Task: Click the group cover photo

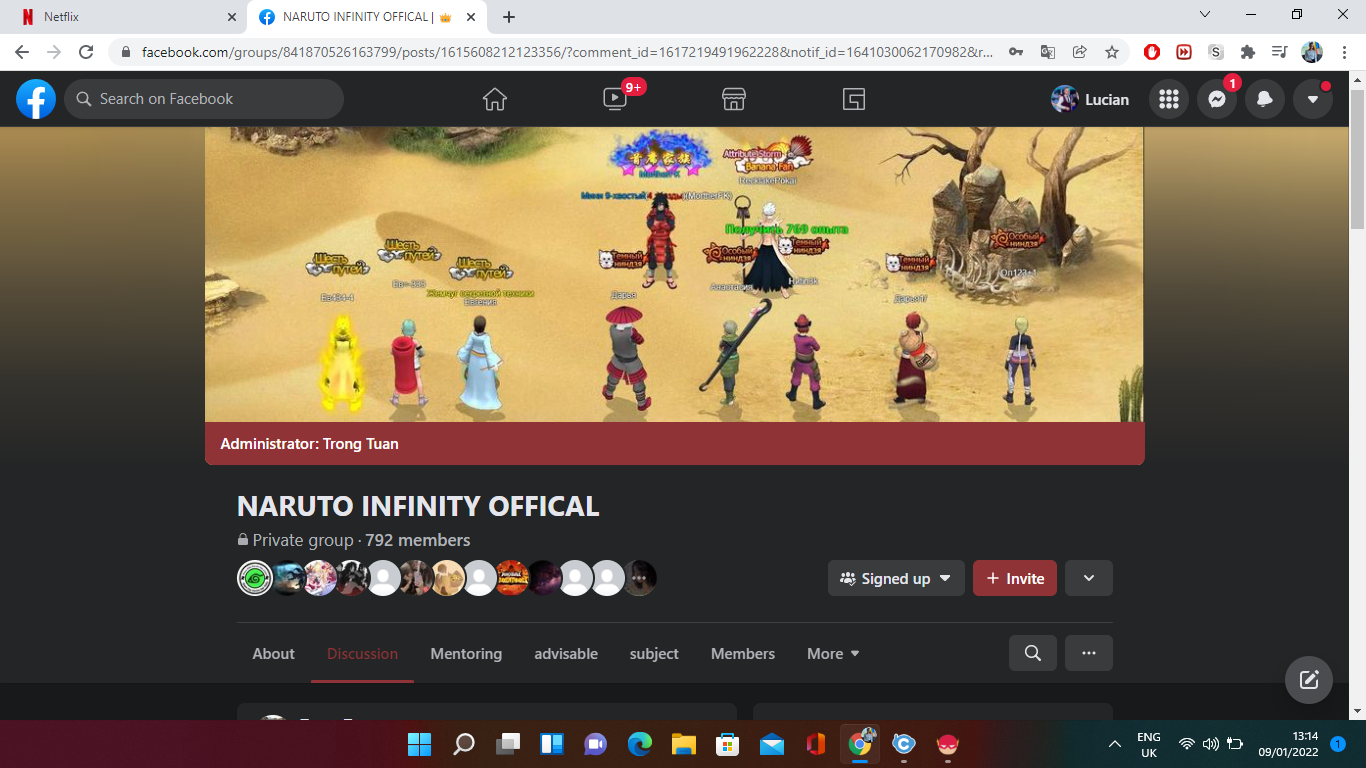Action: pos(674,274)
